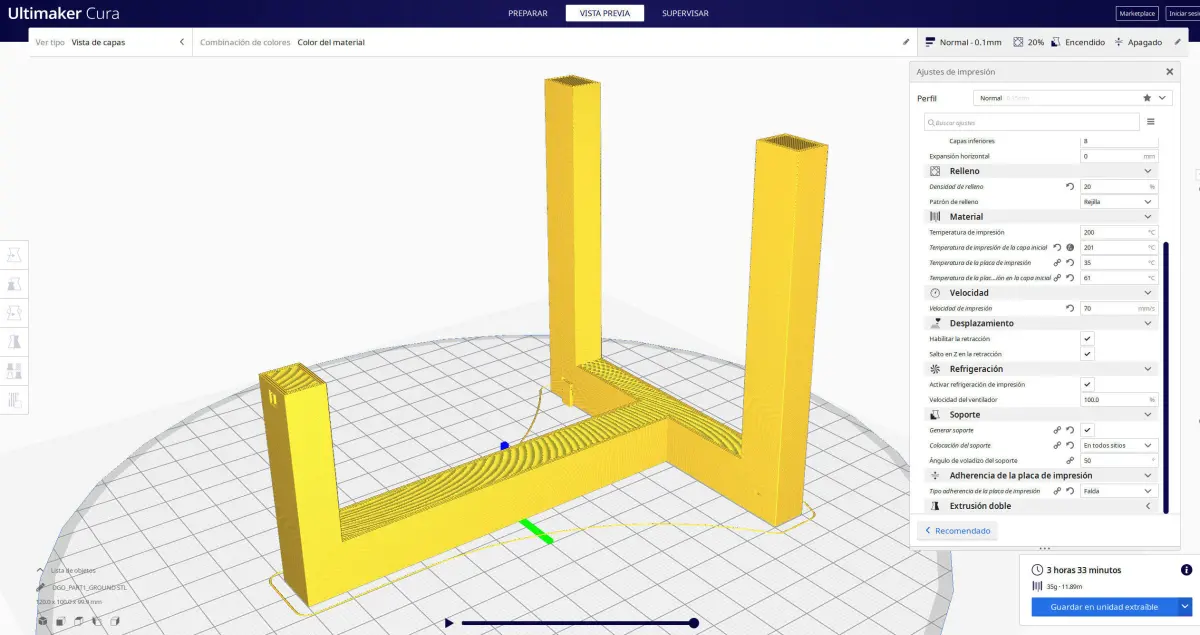Select the Support Blocker tool

coord(14,401)
